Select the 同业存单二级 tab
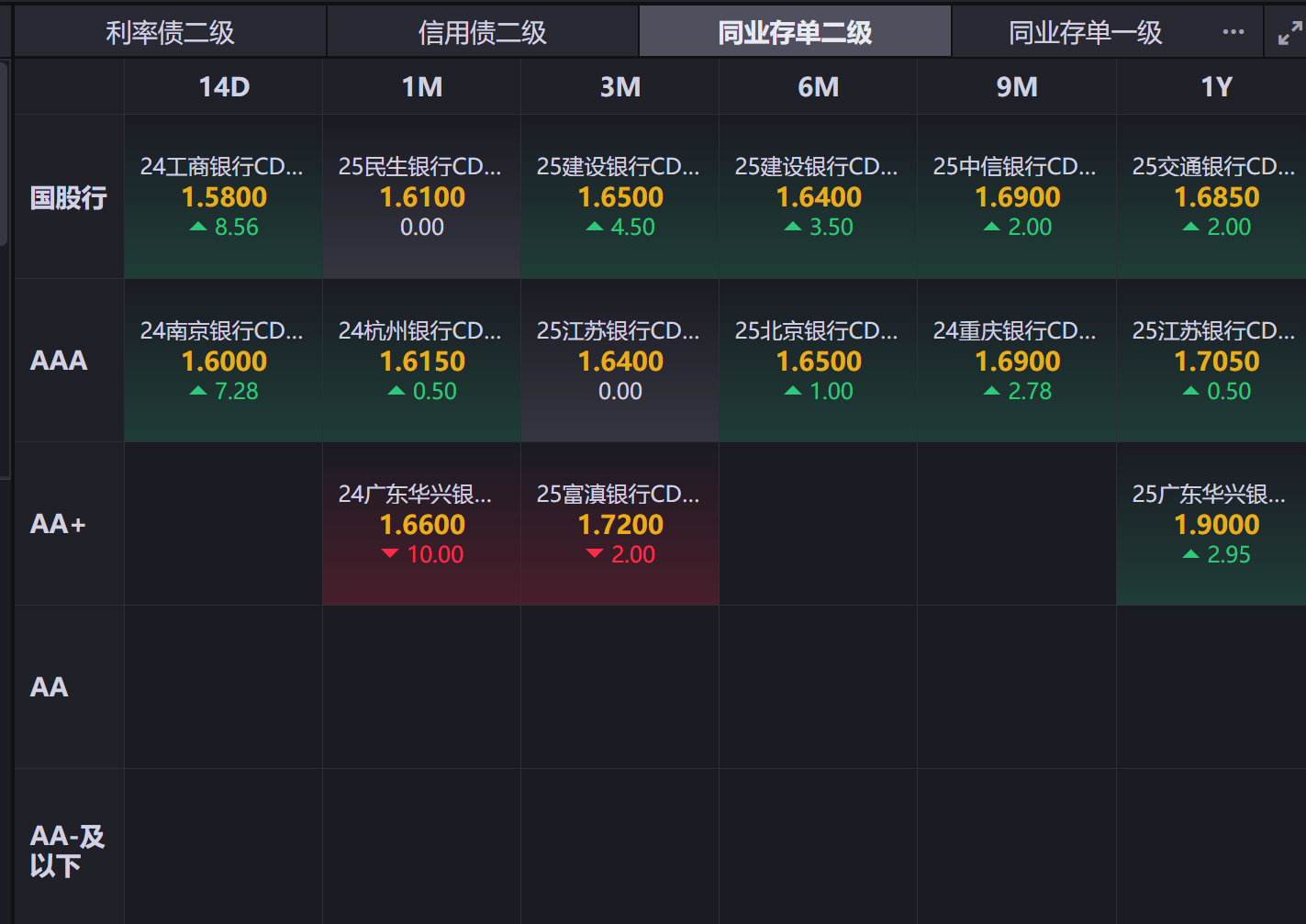Viewport: 1306px width, 924px height. point(795,32)
